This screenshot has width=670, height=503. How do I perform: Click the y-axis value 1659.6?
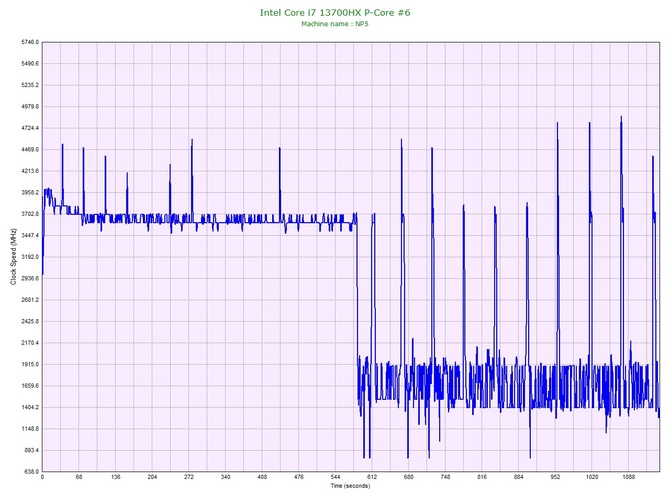point(30,386)
